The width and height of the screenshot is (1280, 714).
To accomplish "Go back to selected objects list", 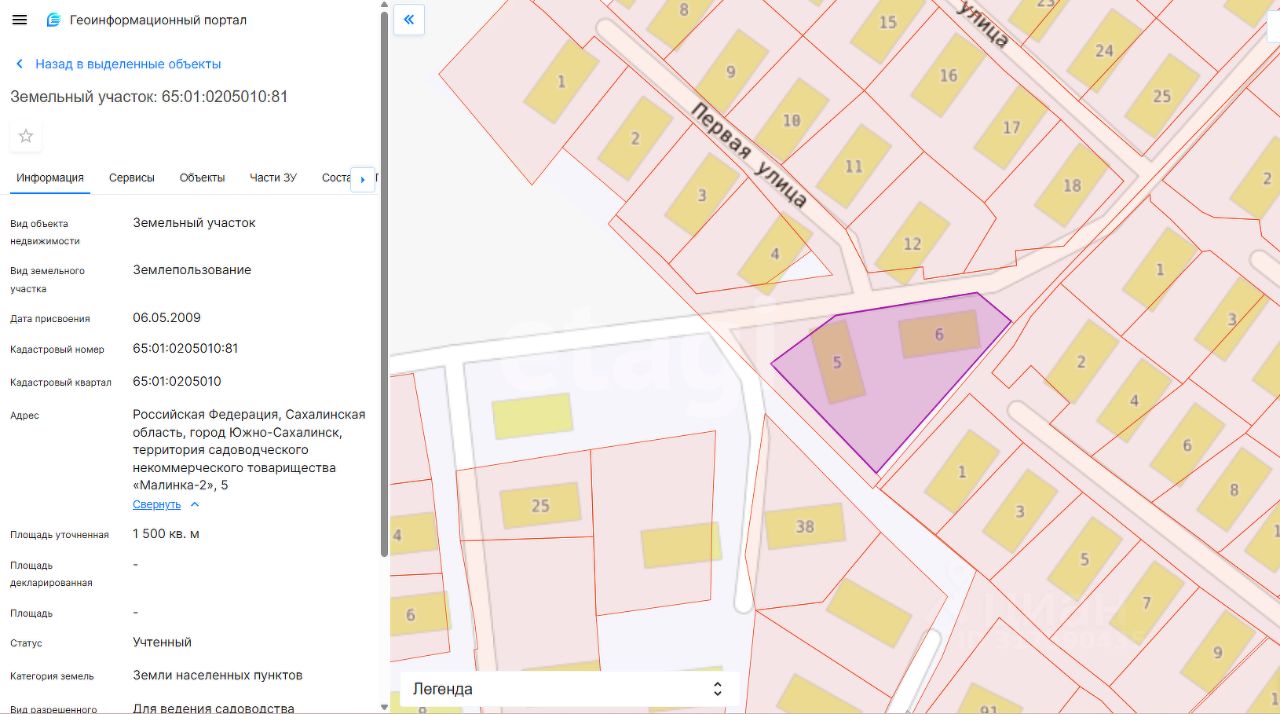I will tap(128, 64).
